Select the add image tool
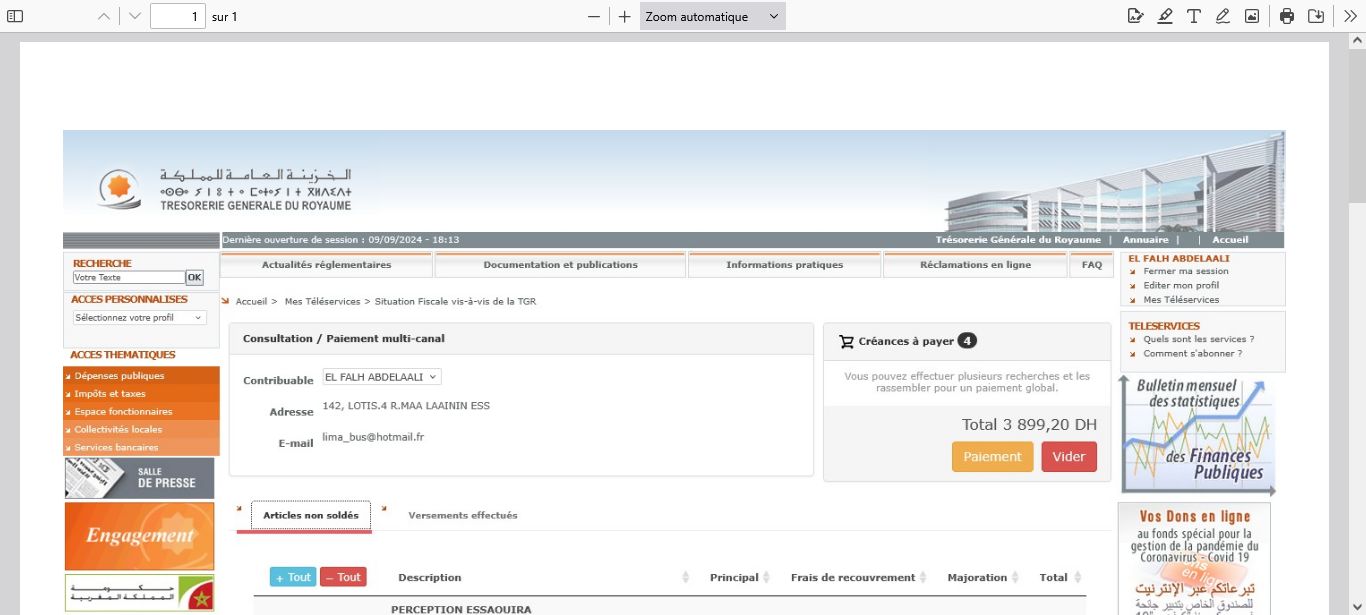Image resolution: width=1366 pixels, height=615 pixels. pos(1251,16)
